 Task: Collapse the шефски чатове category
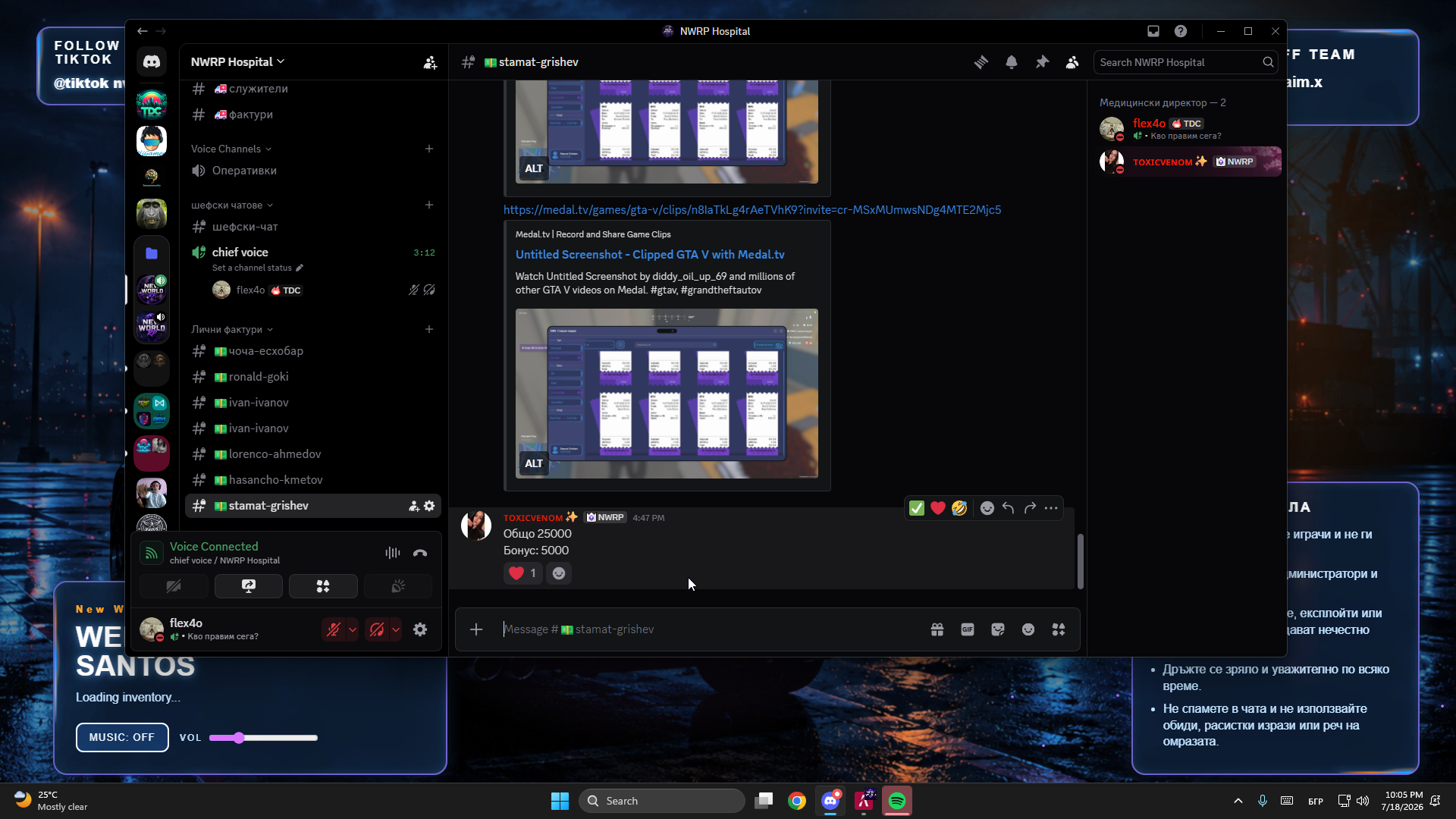231,206
